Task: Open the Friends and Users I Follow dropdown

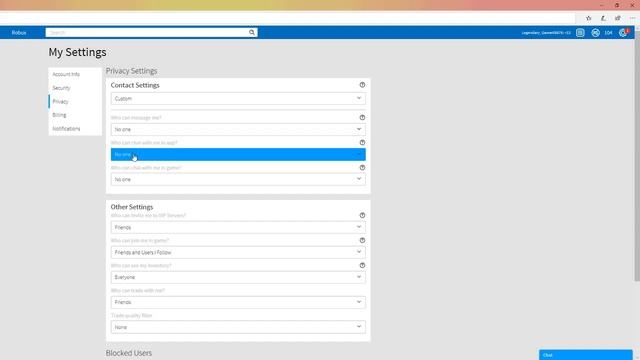Action: coord(238,252)
